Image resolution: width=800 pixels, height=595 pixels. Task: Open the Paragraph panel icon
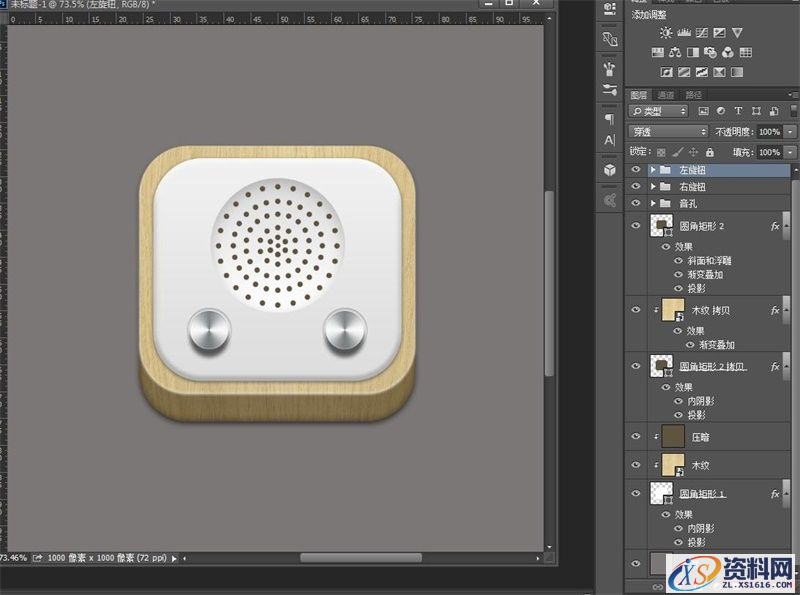(x=609, y=119)
